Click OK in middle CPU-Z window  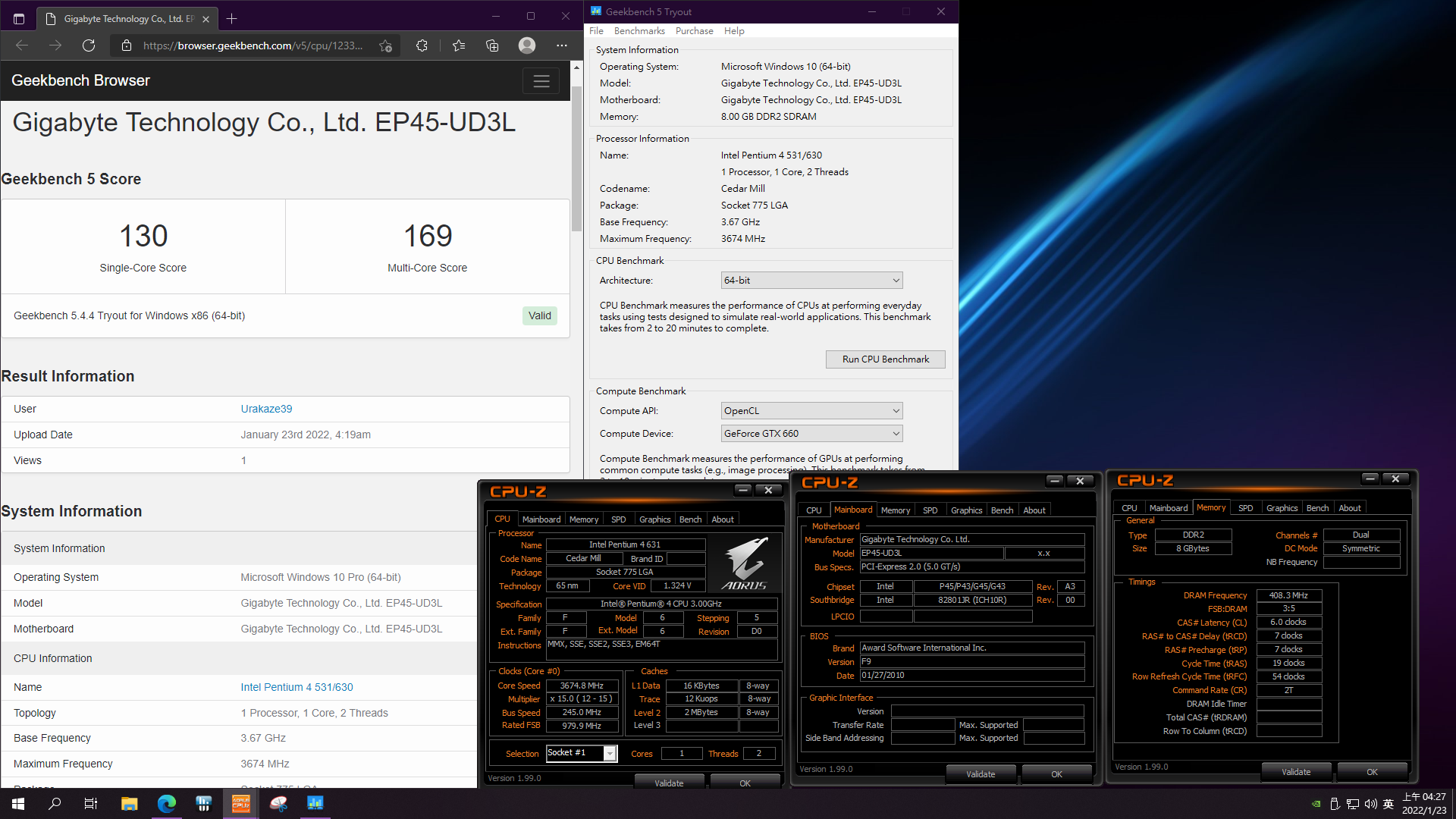(1056, 774)
